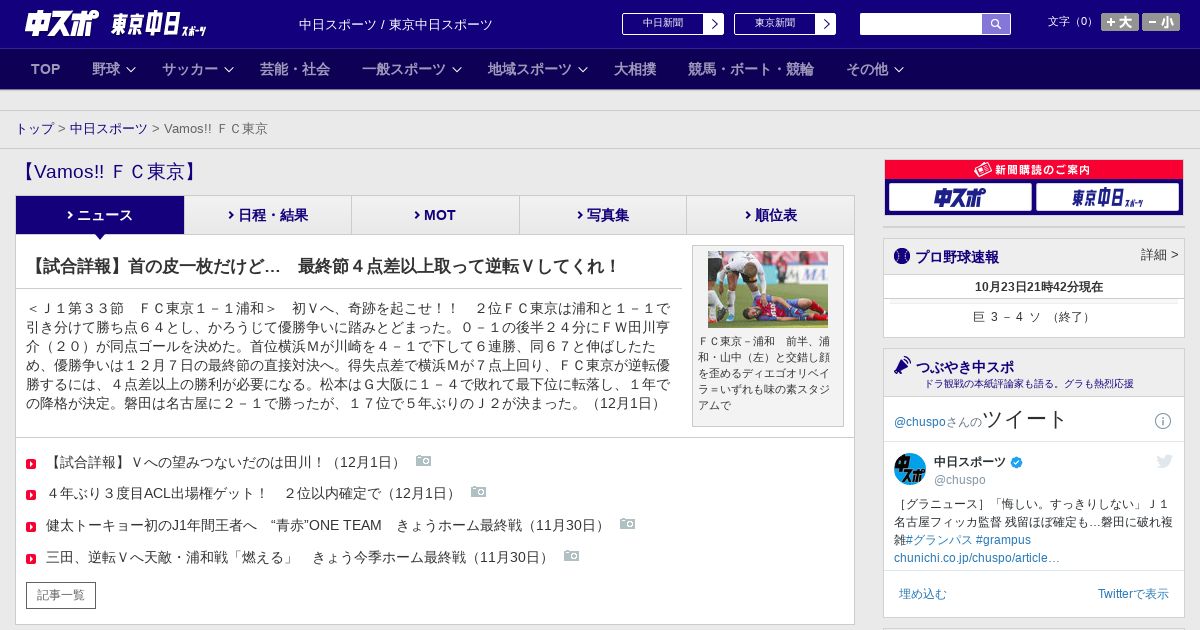Click camera icon beside 健太トーキョー article
Screen dimensions: 1200x630
(627, 524)
